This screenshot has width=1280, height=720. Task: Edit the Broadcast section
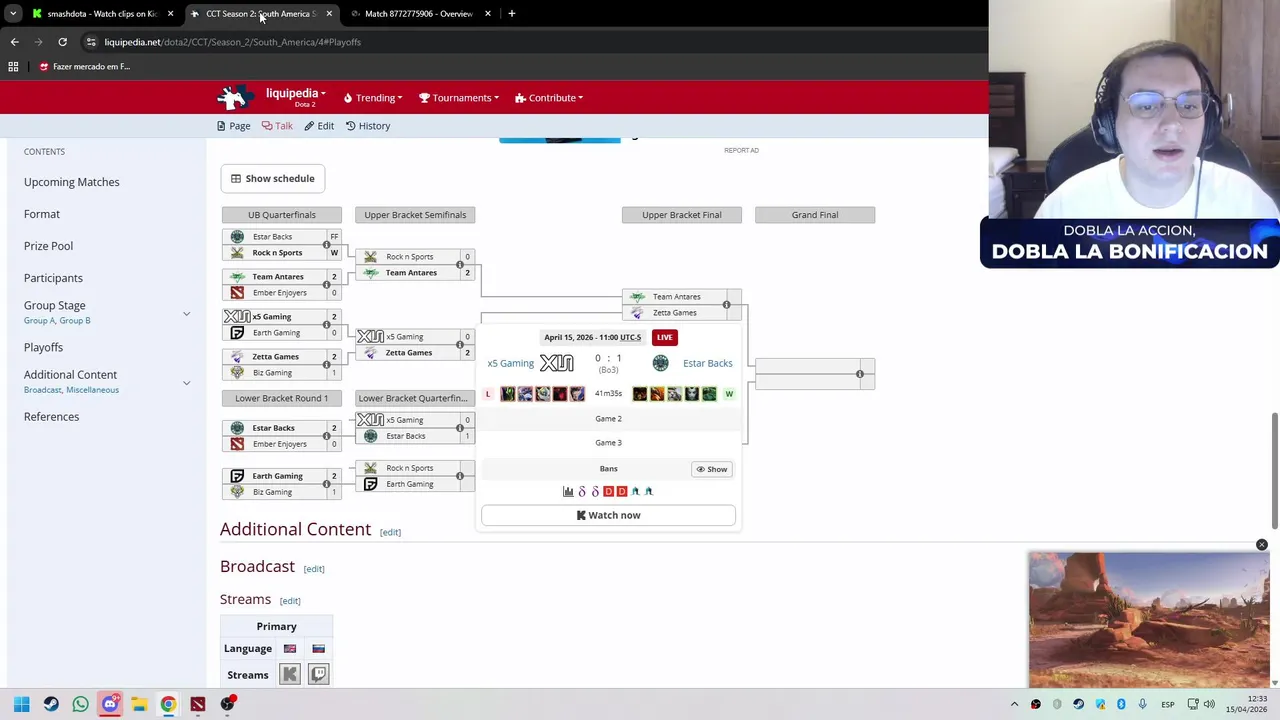click(314, 569)
